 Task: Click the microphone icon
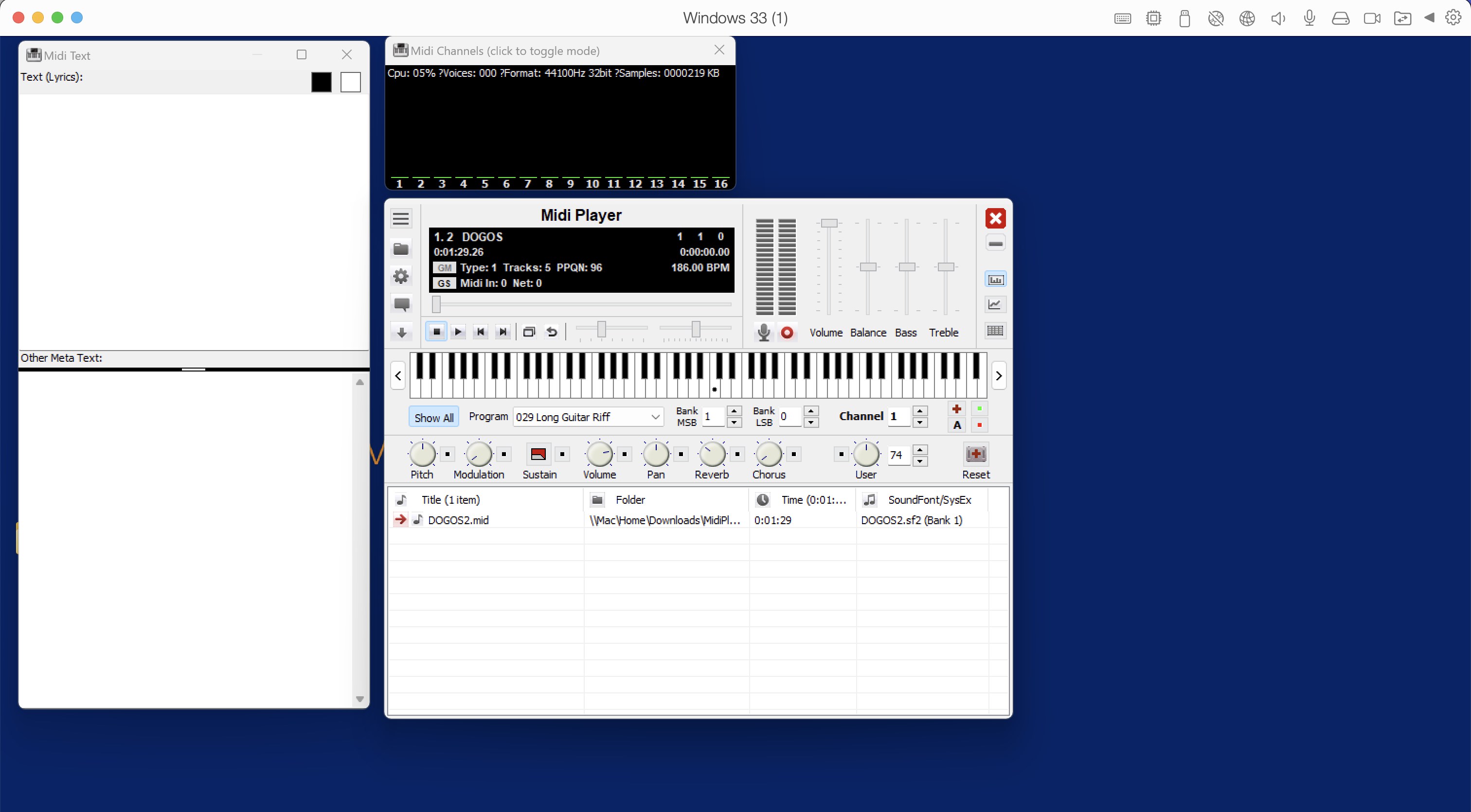pos(764,332)
